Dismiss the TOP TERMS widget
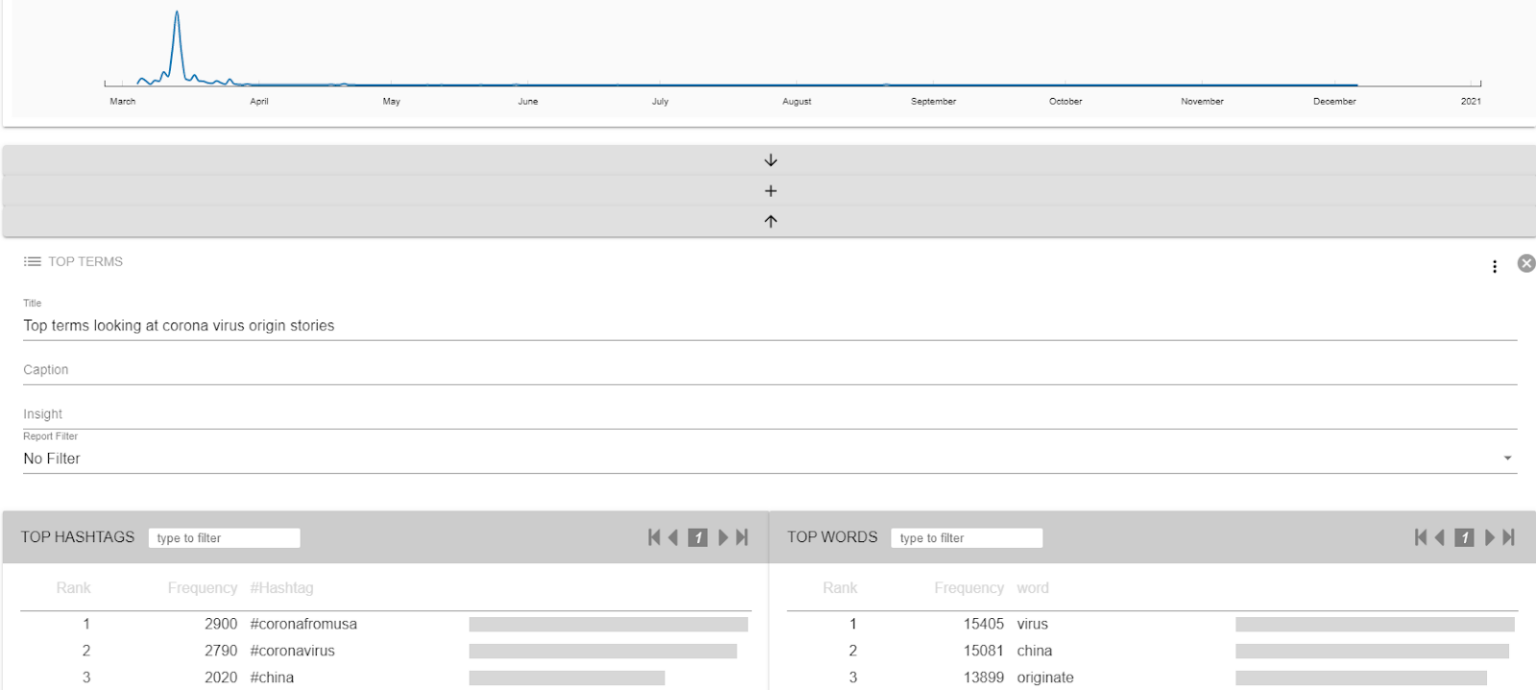Image resolution: width=1536 pixels, height=690 pixels. [1527, 263]
